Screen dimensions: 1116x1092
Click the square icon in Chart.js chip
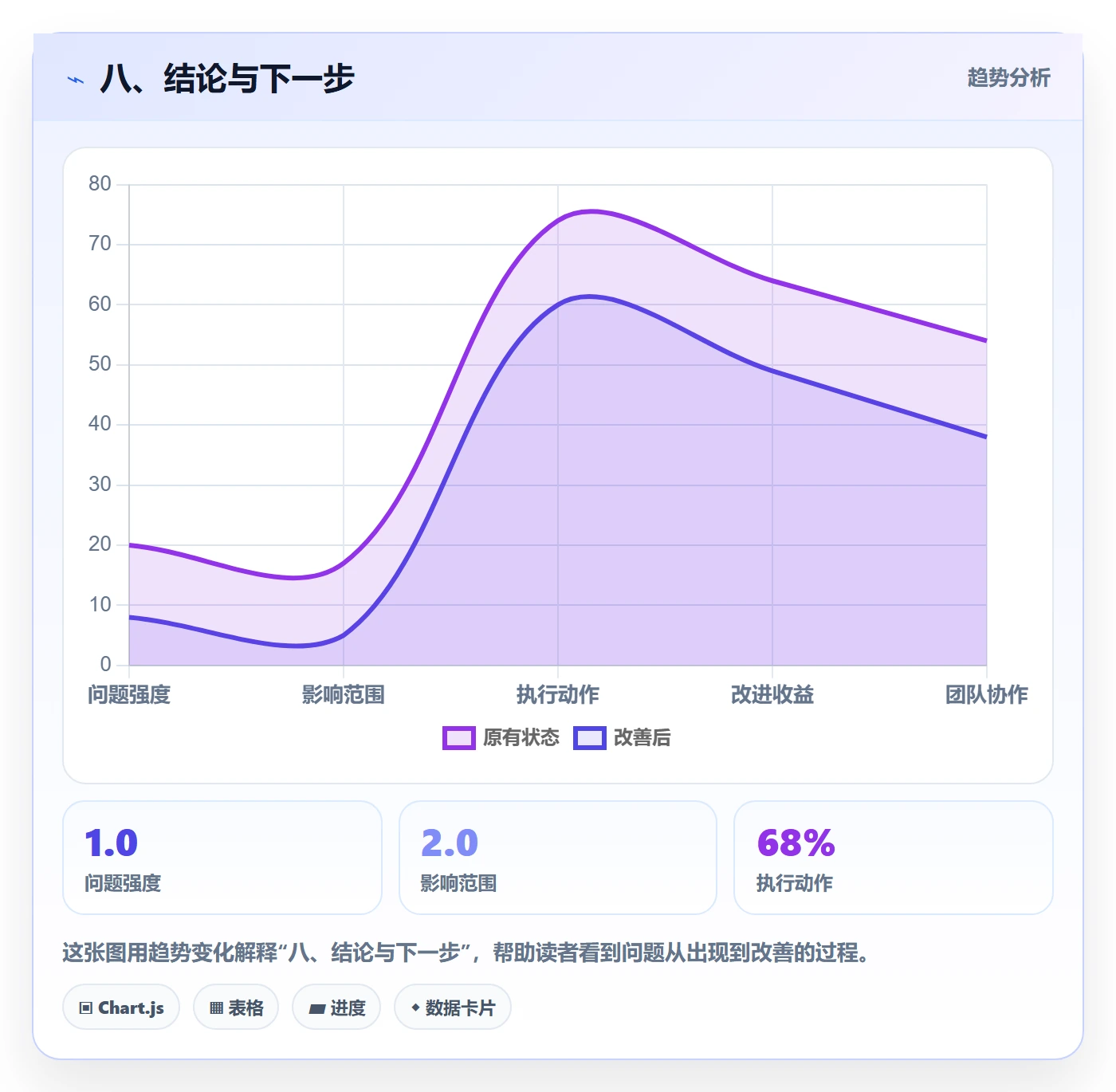coord(86,1008)
